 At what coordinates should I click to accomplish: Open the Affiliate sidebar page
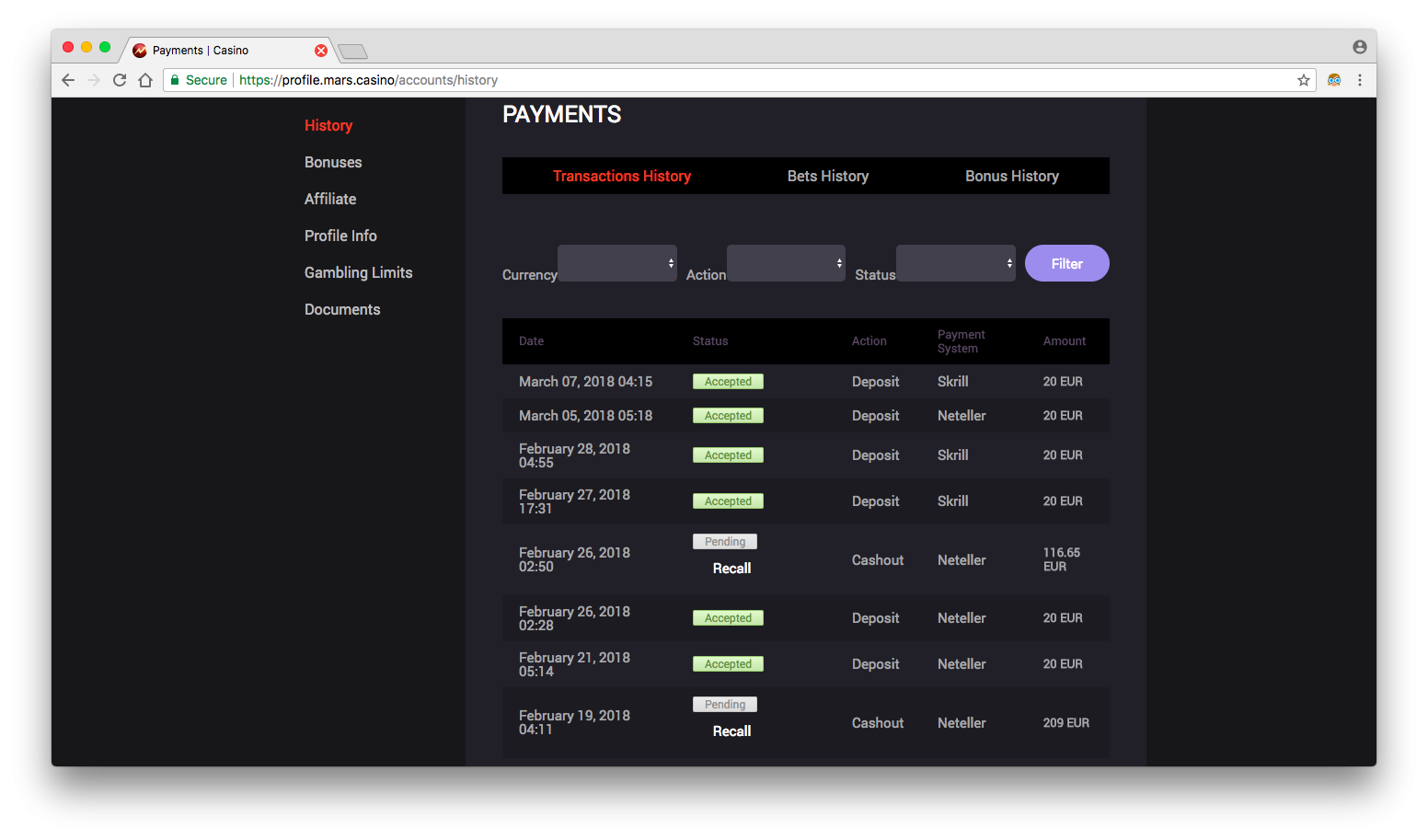[x=330, y=199]
